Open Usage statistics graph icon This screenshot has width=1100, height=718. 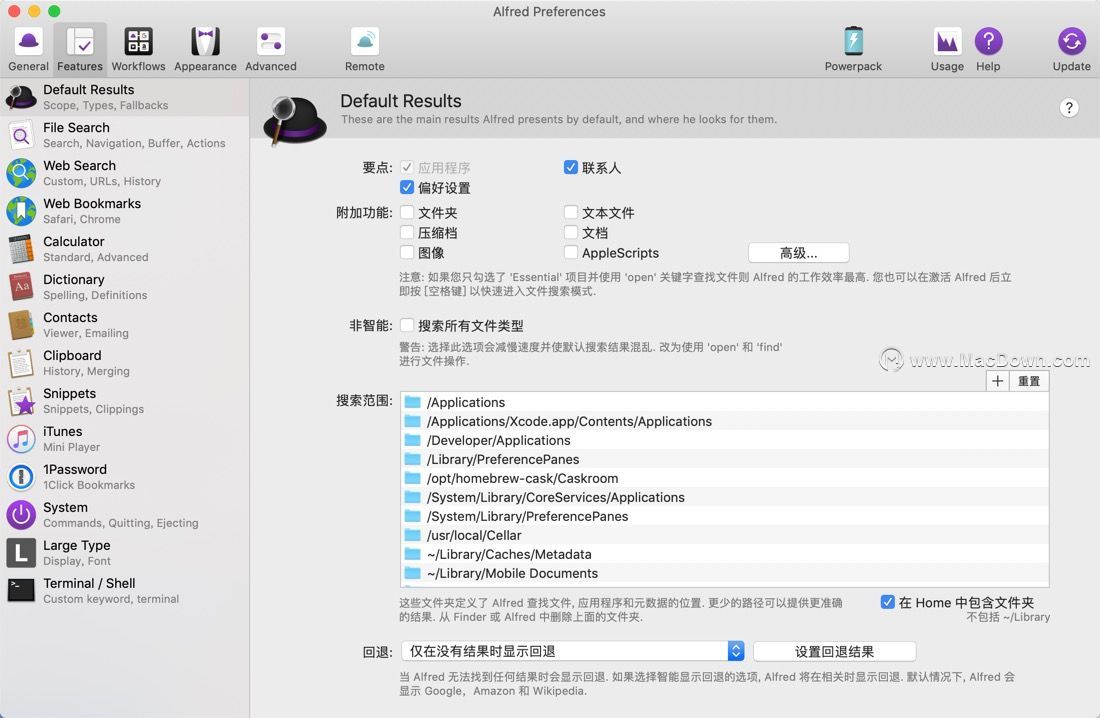[947, 50]
